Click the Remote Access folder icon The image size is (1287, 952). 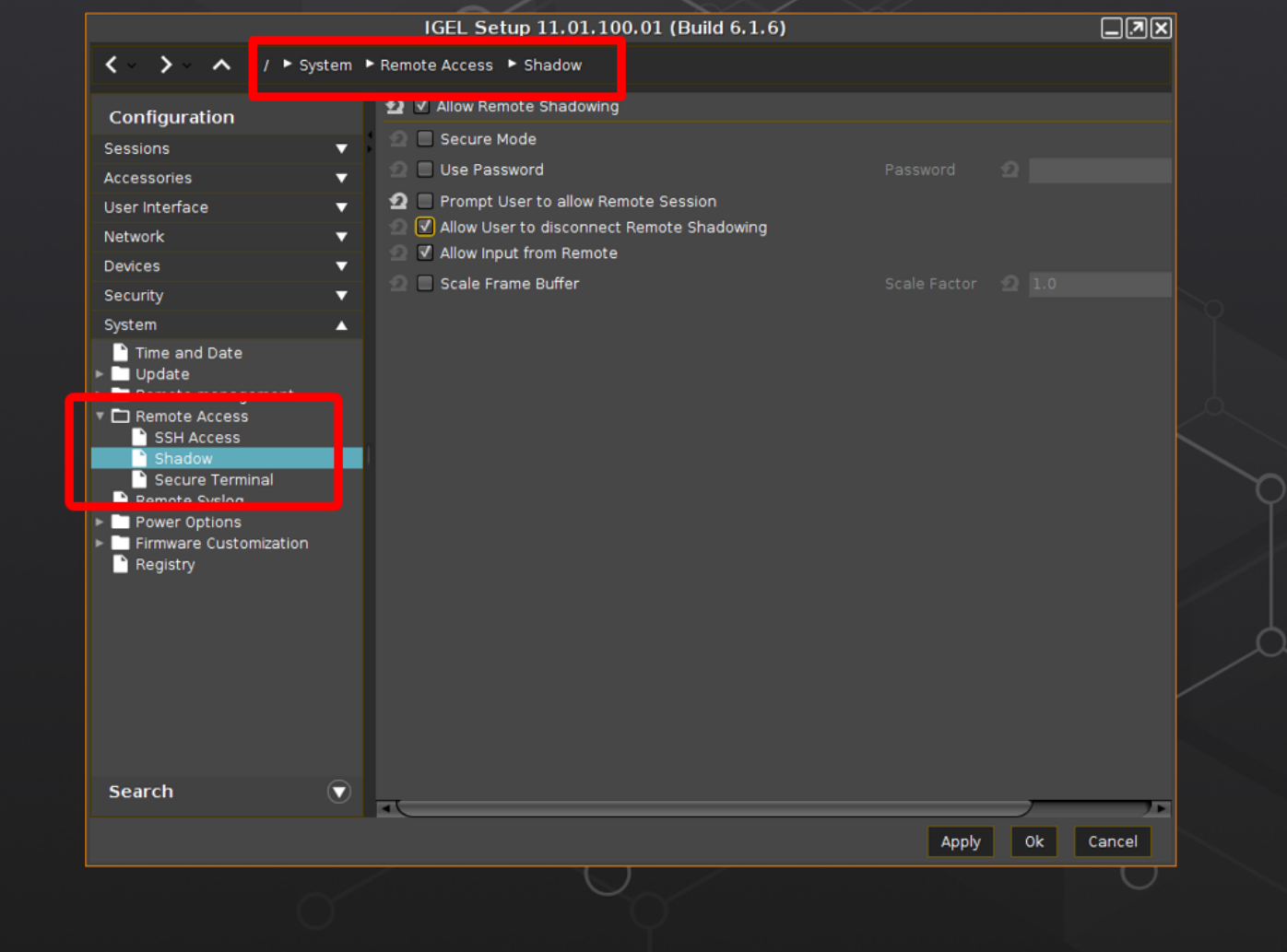[120, 416]
